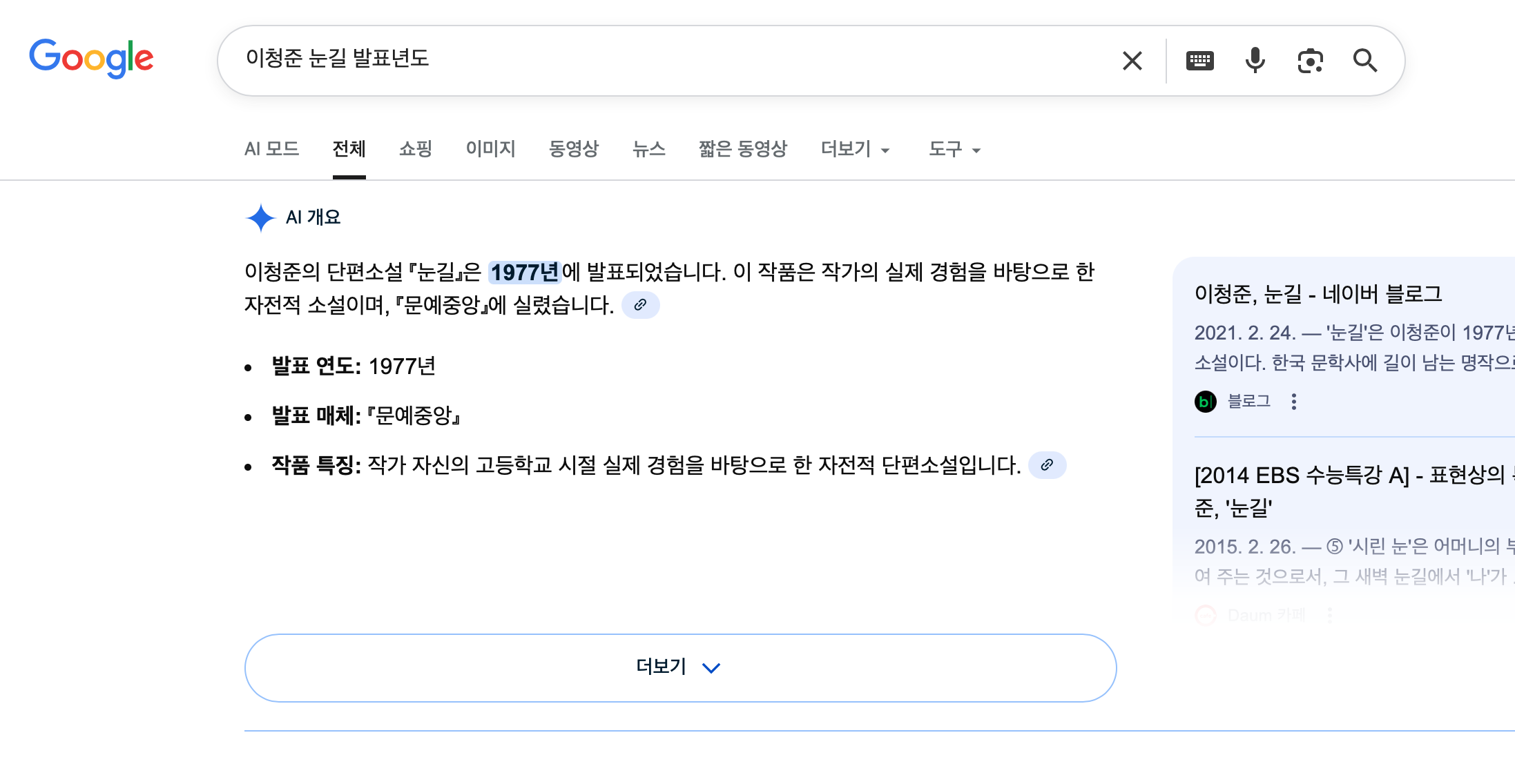
Task: Switch to AI 모드 tab
Action: [x=271, y=149]
